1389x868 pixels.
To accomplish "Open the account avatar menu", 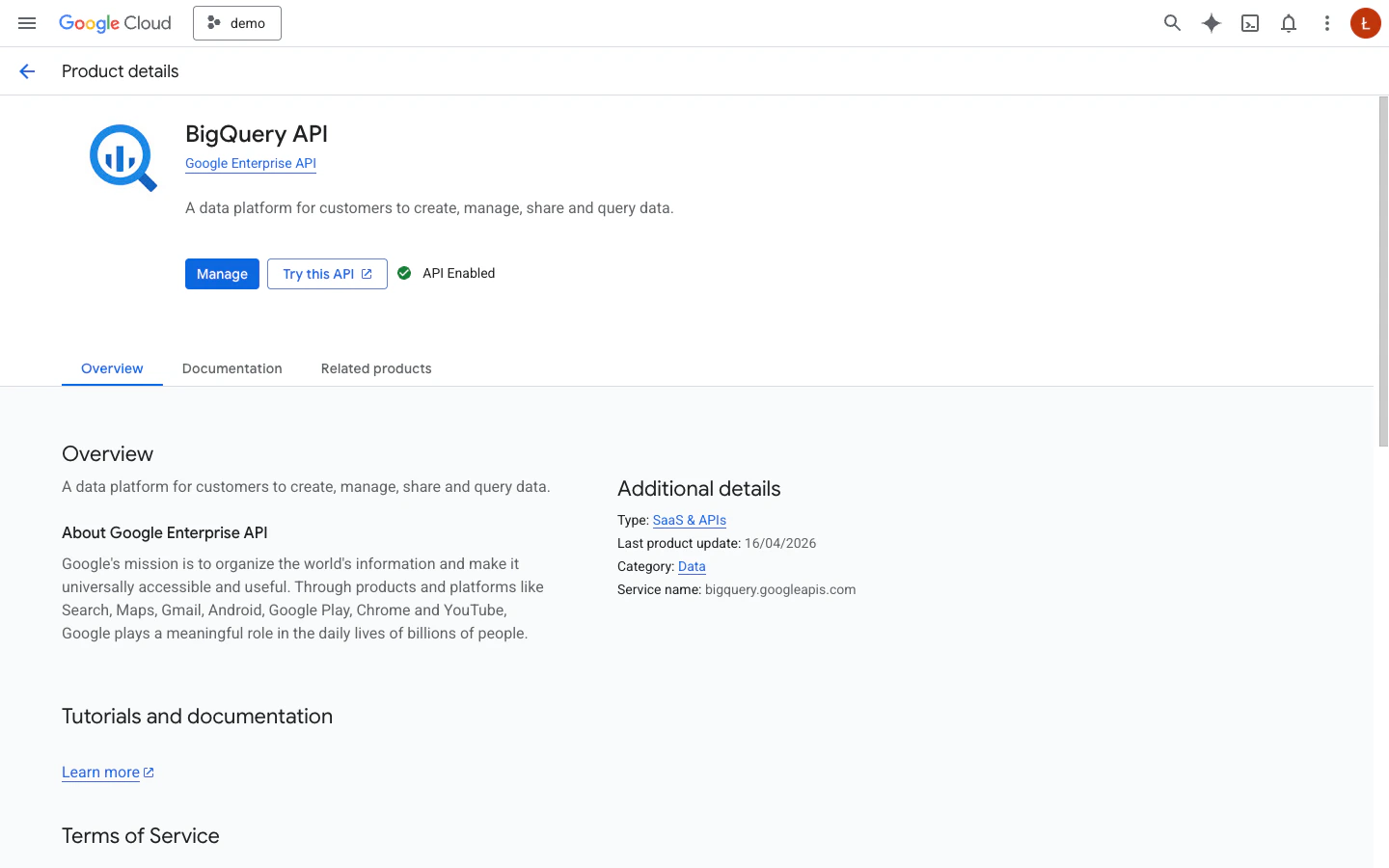I will pyautogui.click(x=1365, y=23).
